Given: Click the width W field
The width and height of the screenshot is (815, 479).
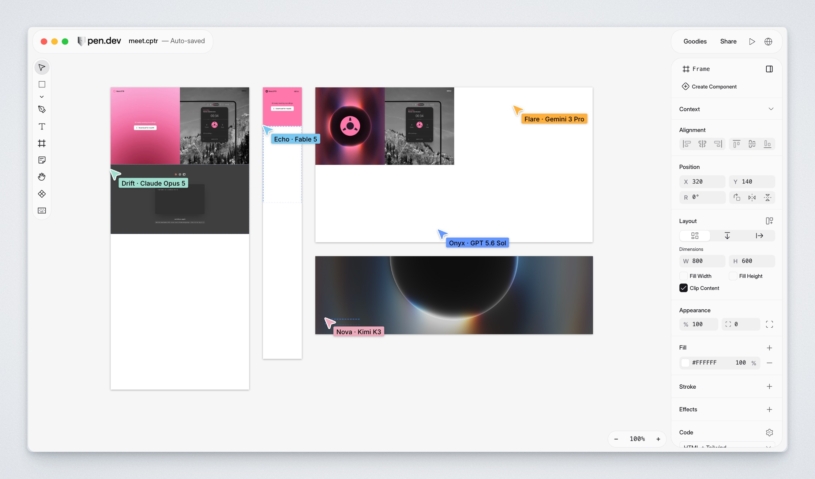Looking at the screenshot, I should point(702,261).
